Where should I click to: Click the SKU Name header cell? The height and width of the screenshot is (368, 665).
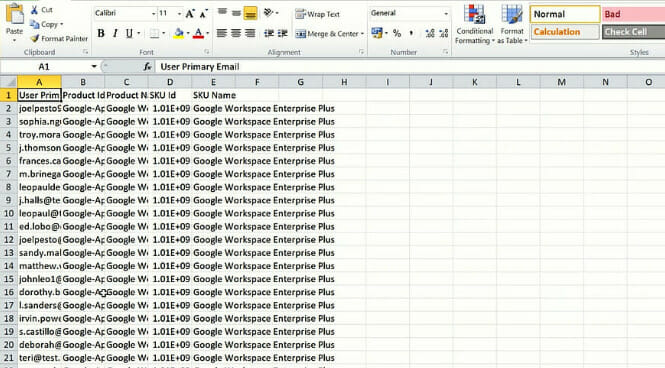point(214,95)
